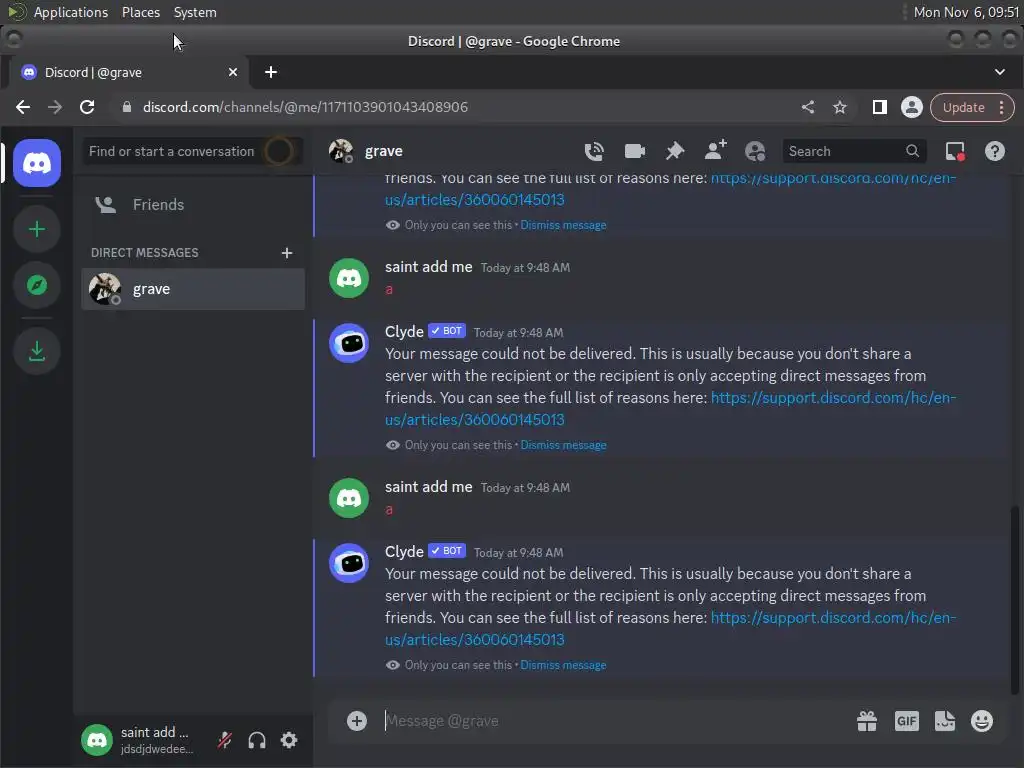Open support link in the middle Clyde message
Image resolution: width=1024 pixels, height=768 pixels.
coord(670,409)
